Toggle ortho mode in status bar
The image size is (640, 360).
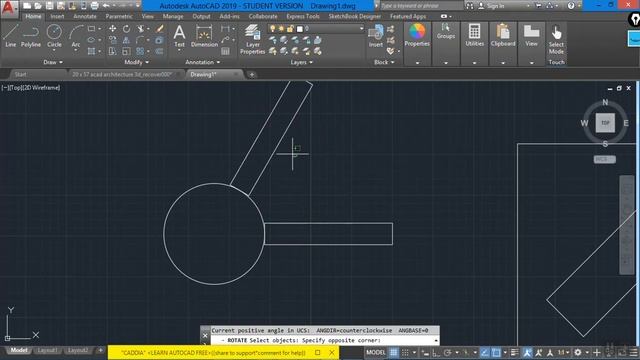(x=436, y=352)
